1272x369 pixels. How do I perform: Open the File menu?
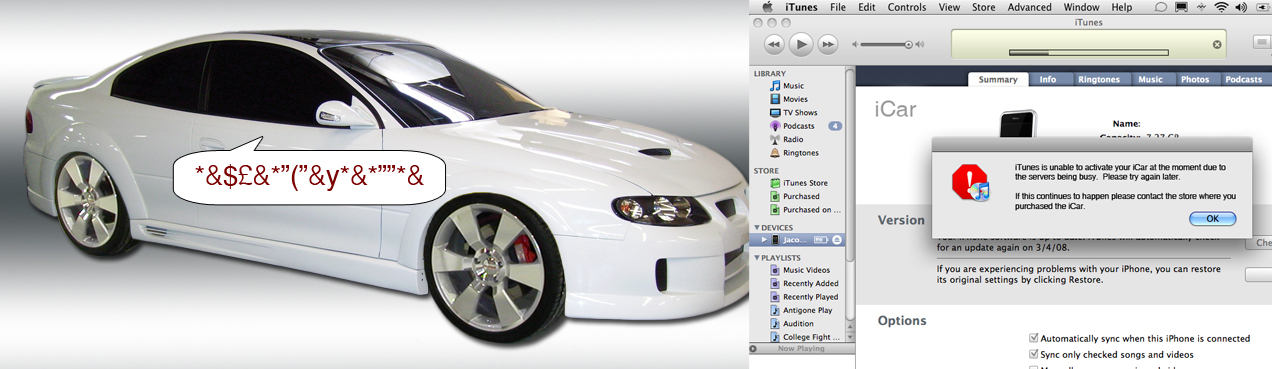(x=838, y=7)
